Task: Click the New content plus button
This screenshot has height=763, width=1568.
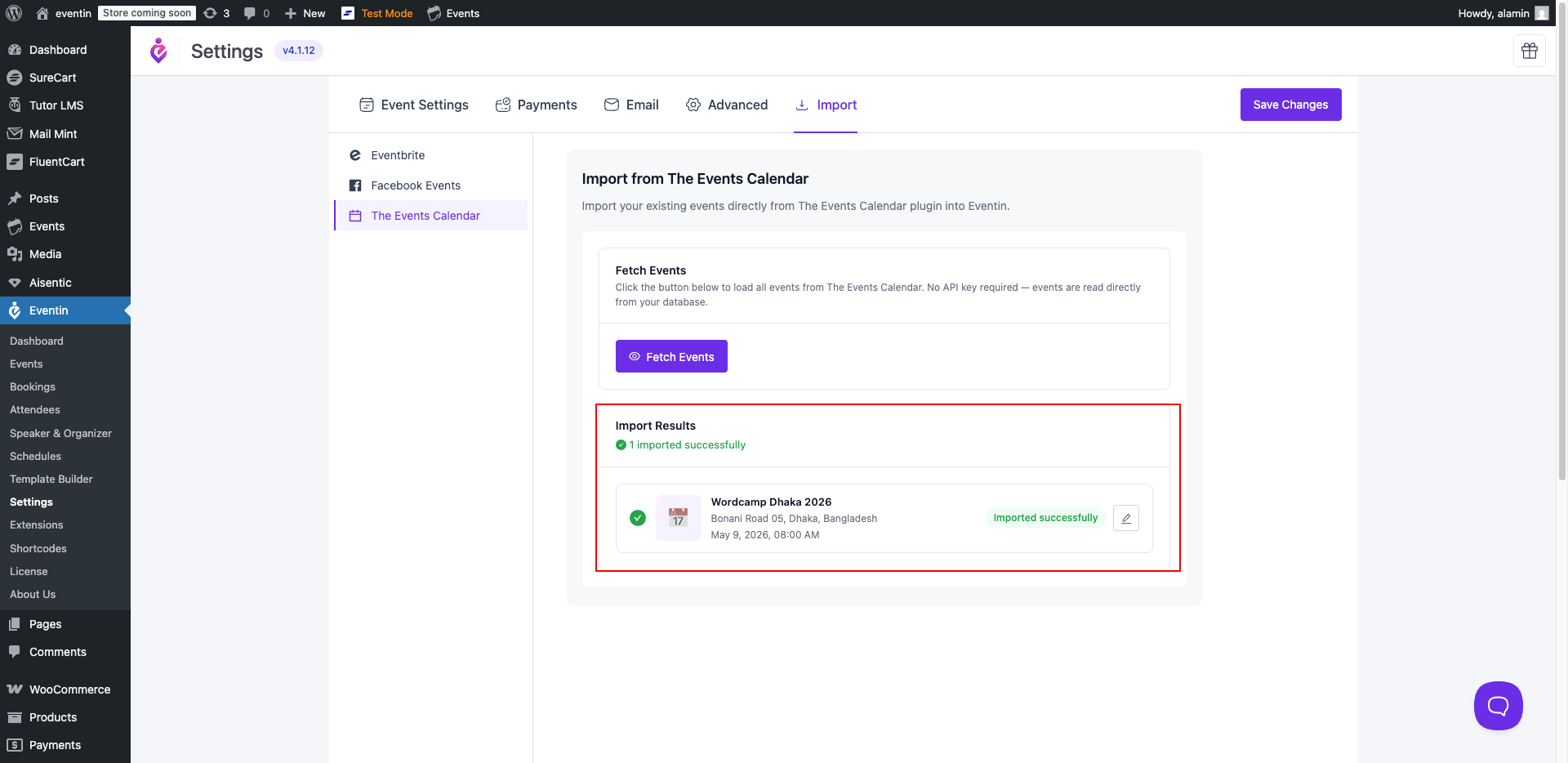Action: pos(305,13)
